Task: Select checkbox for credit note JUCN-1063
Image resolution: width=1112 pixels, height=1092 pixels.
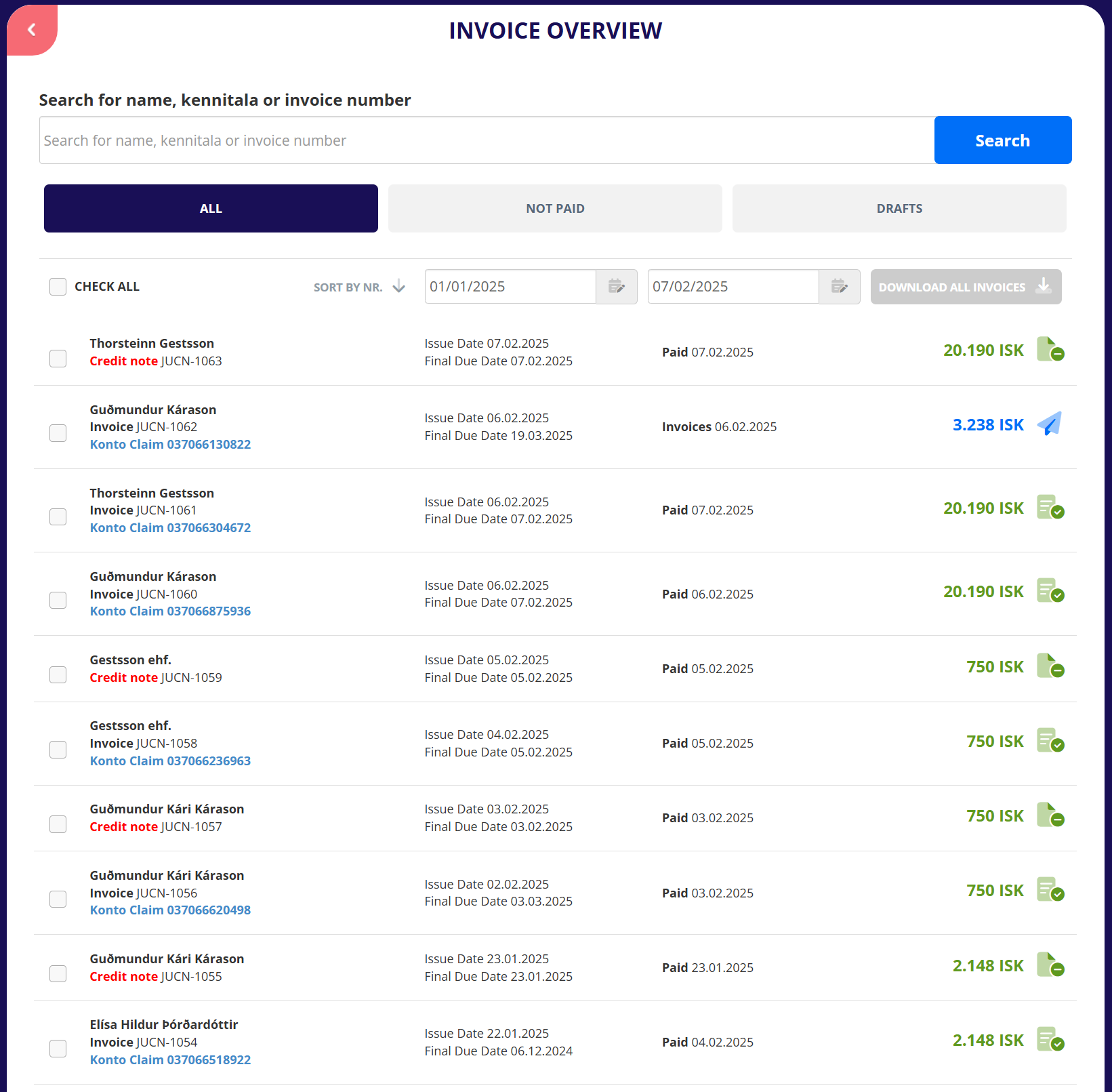Action: (x=58, y=359)
